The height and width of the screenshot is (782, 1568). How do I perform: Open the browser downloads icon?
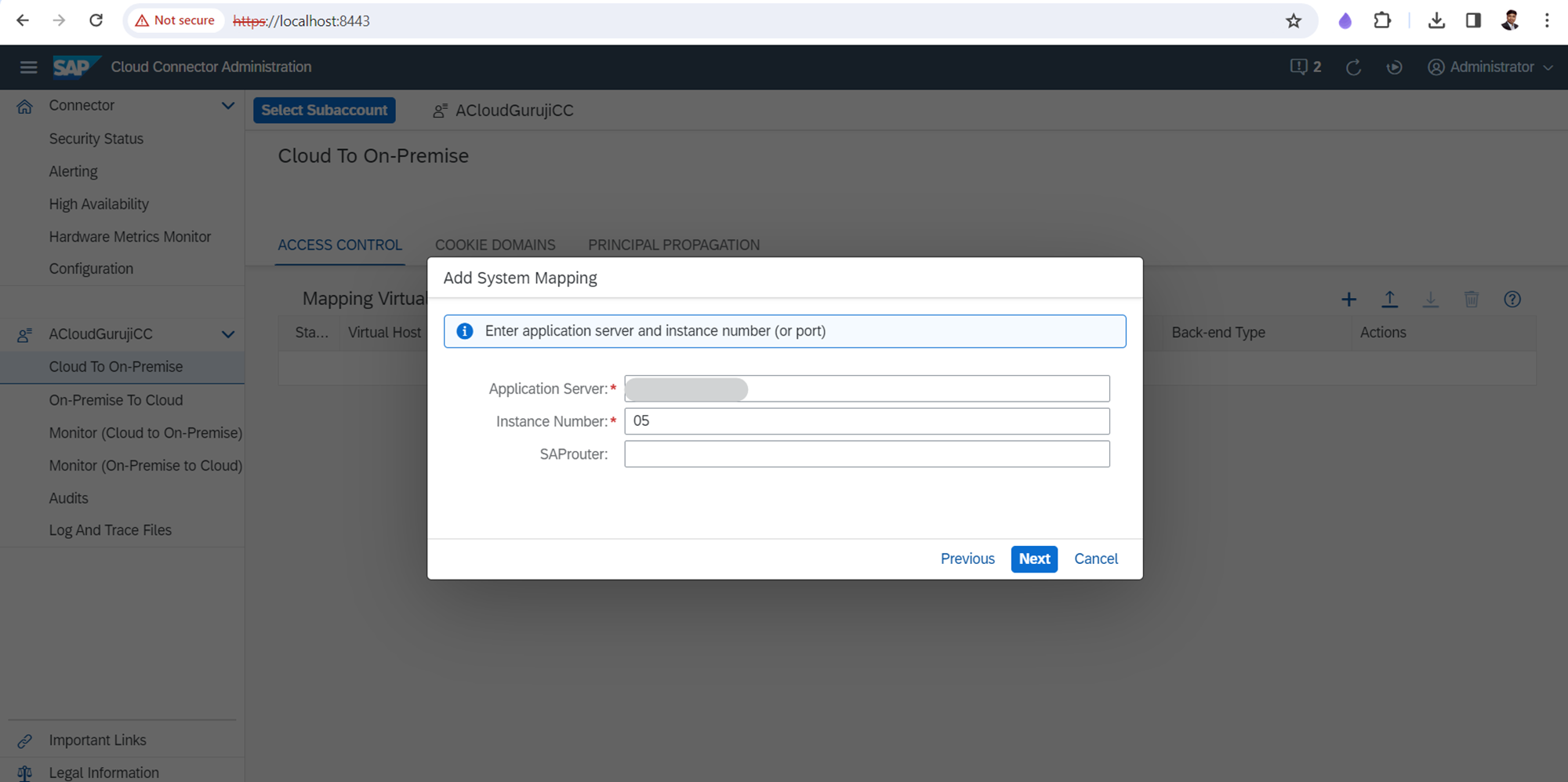[1436, 21]
